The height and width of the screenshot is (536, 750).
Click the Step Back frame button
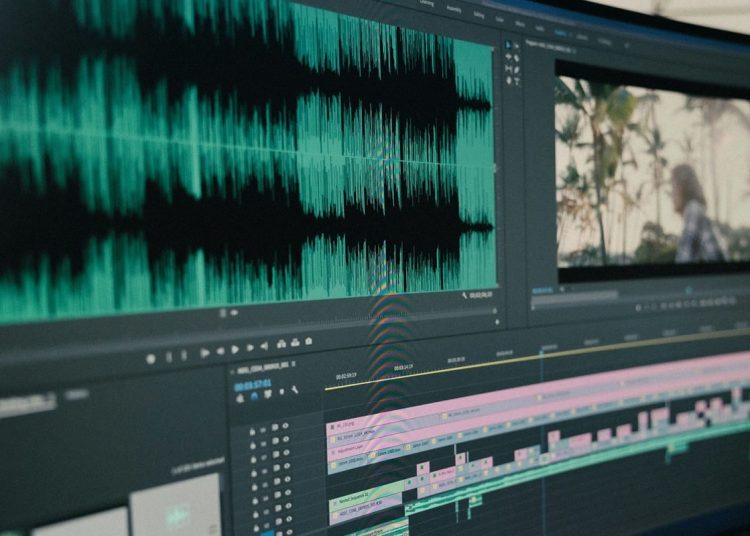220,351
